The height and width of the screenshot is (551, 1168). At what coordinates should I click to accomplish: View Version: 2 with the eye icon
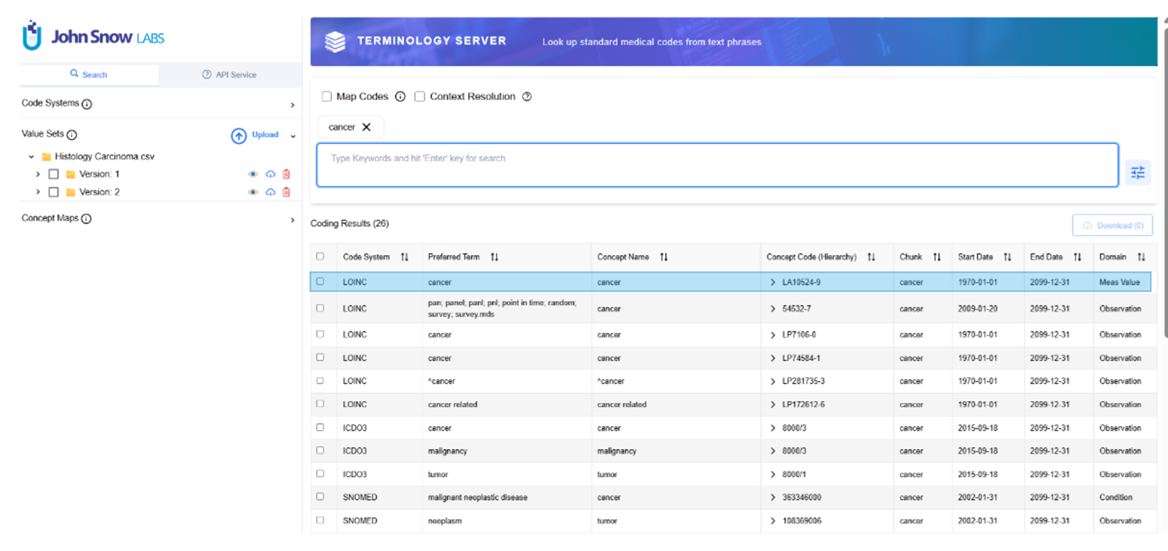click(253, 192)
